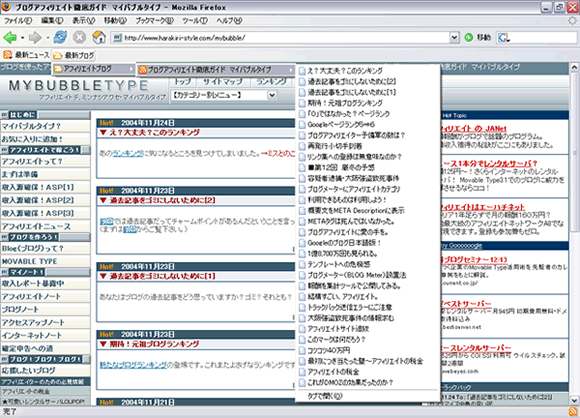Open the 移動(G) menu

115,21
